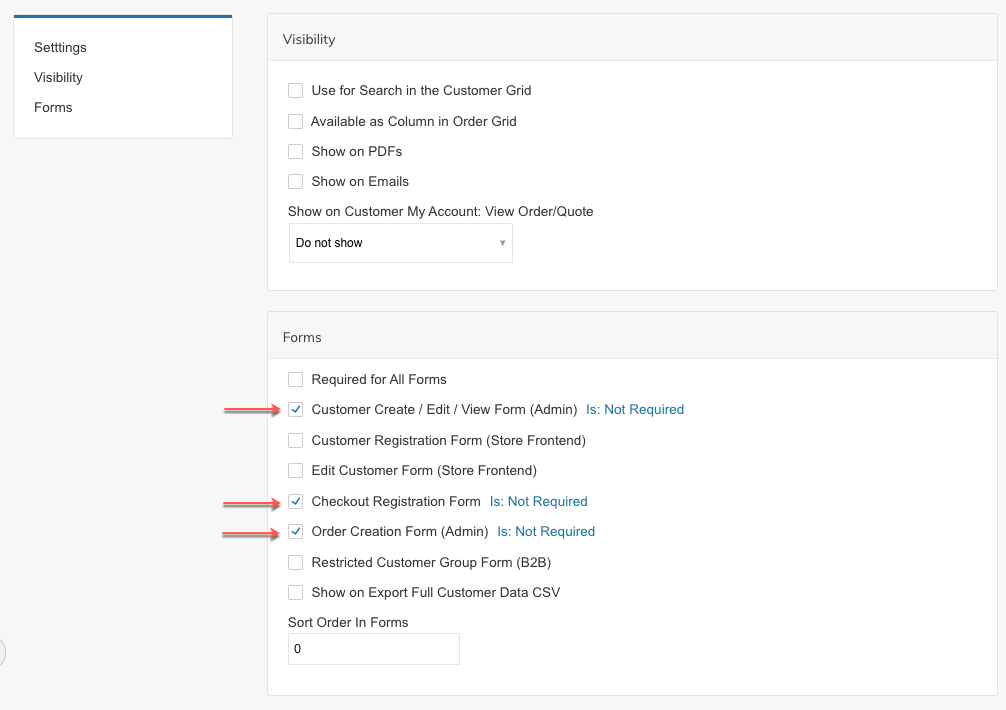
Task: Enable Restricted Customer Group Form (B2B)
Action: 295,563
